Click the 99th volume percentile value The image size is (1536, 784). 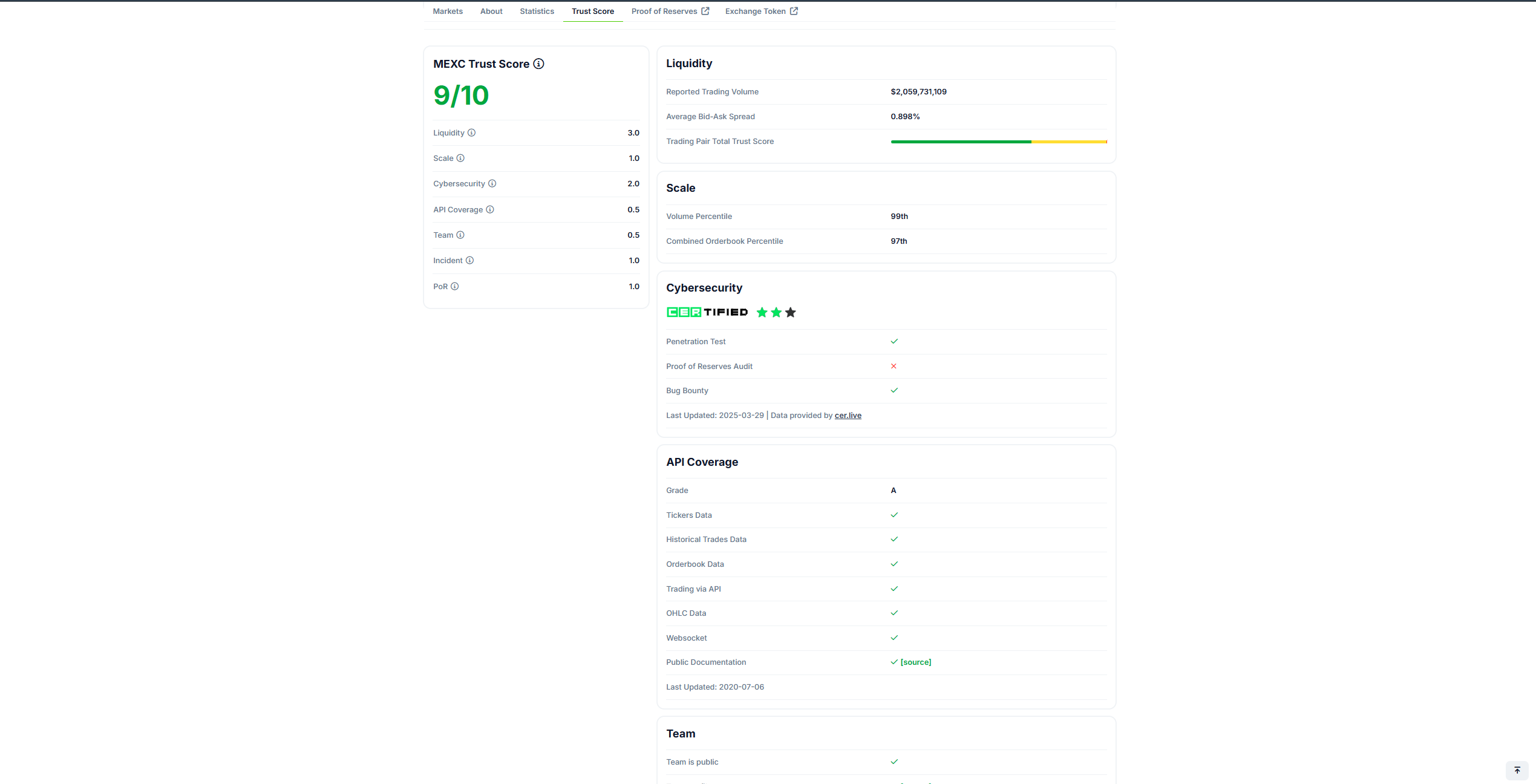click(899, 216)
